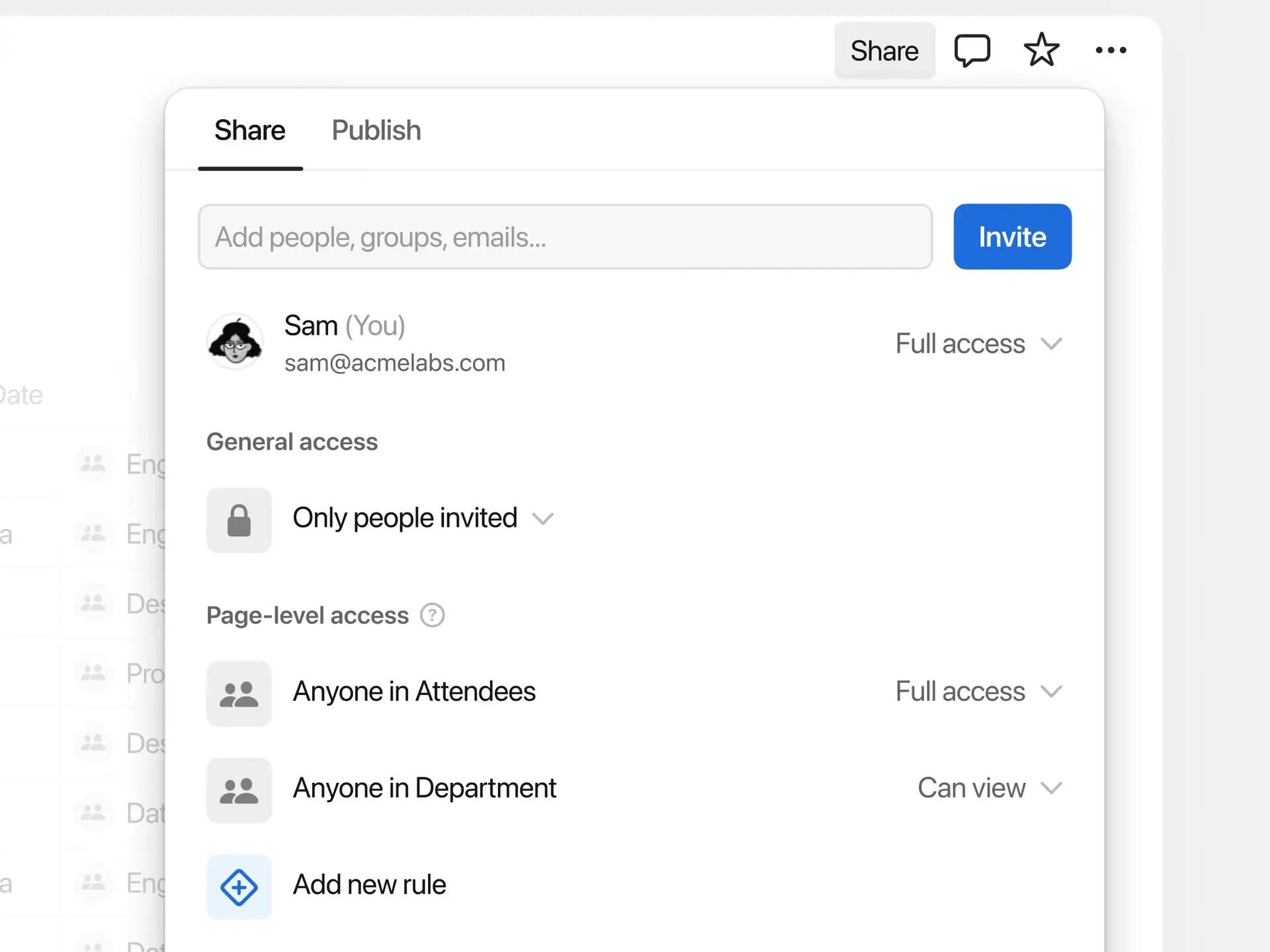Click Sam's avatar picture
Screen dimensions: 1270x952
click(x=235, y=342)
